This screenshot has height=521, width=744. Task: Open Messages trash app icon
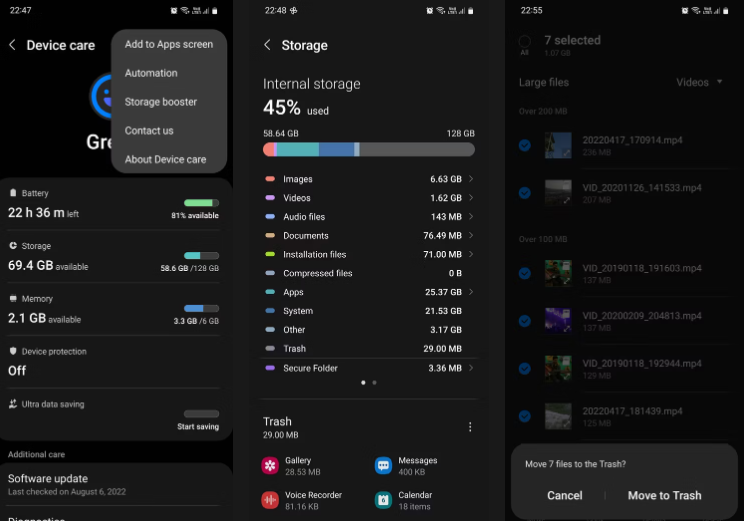383,465
